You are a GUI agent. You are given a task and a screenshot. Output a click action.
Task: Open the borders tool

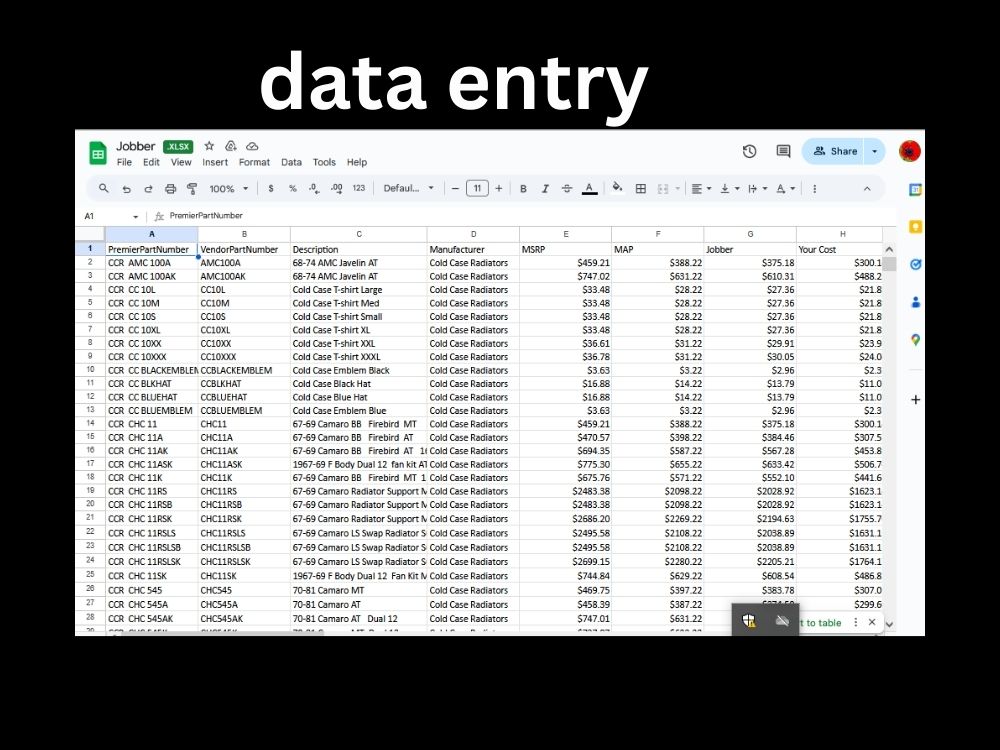click(x=641, y=189)
